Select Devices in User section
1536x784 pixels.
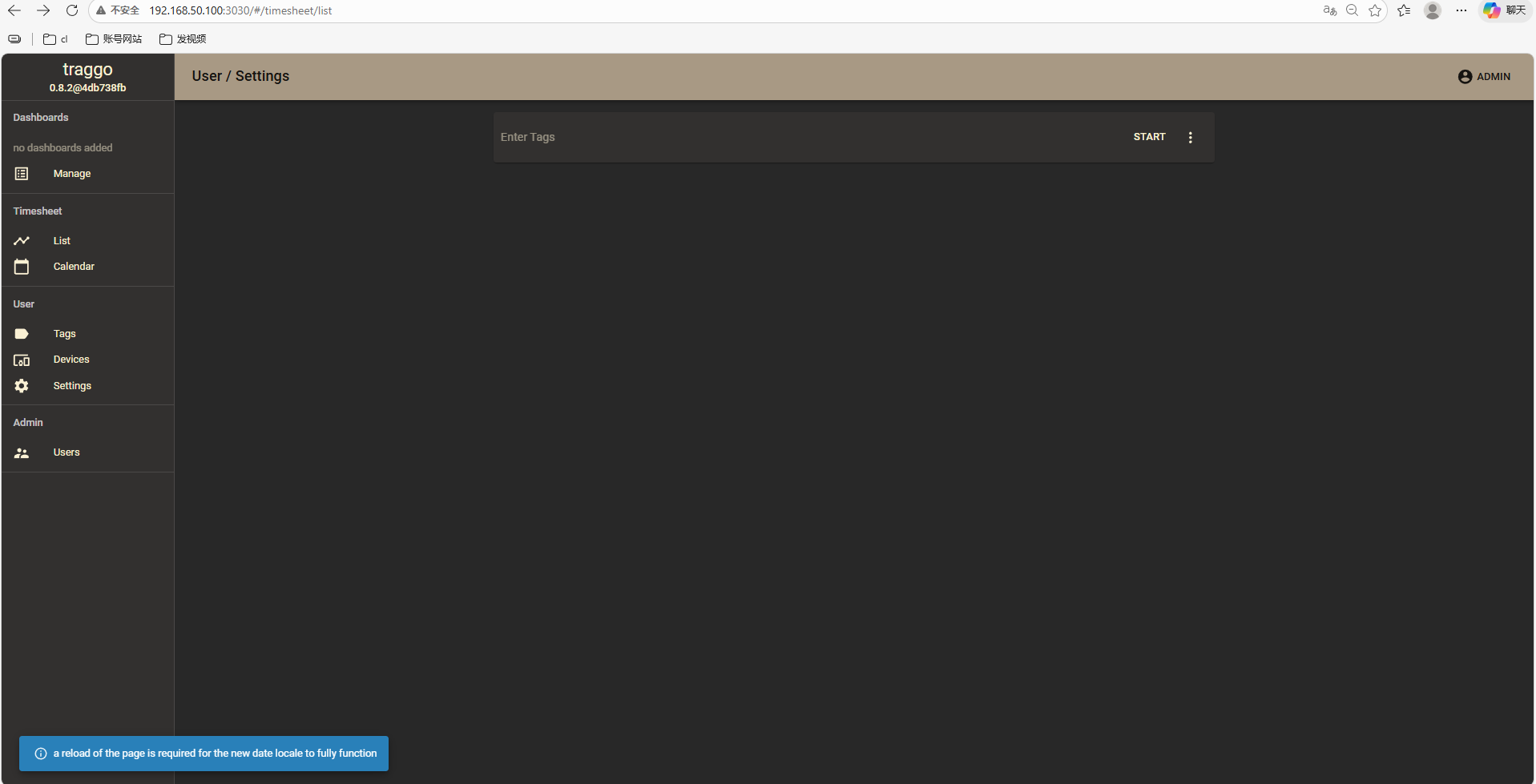coord(71,360)
